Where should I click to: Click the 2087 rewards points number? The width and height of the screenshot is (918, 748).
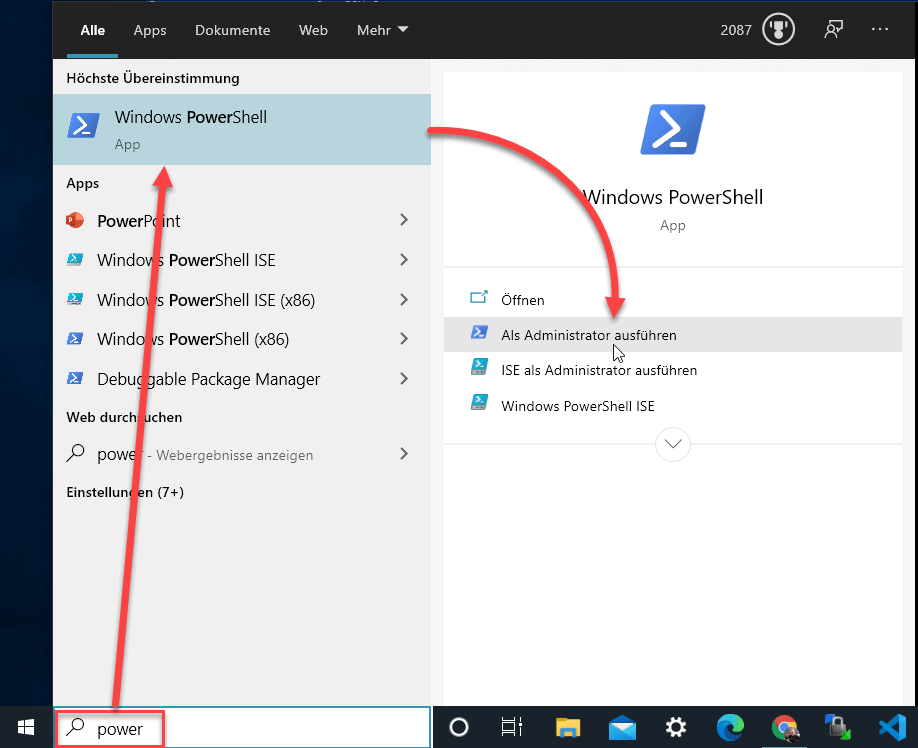pyautogui.click(x=736, y=30)
